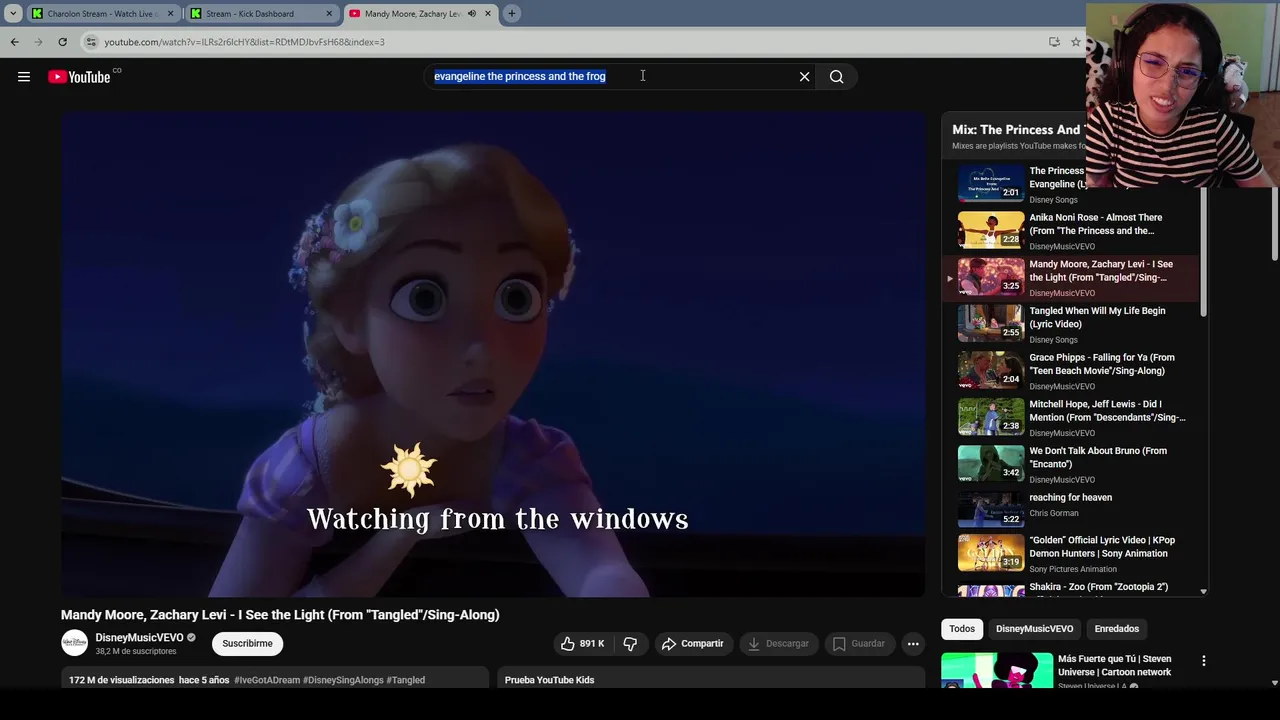Play Anika Noni Rose - Almost There

tap(1070, 231)
